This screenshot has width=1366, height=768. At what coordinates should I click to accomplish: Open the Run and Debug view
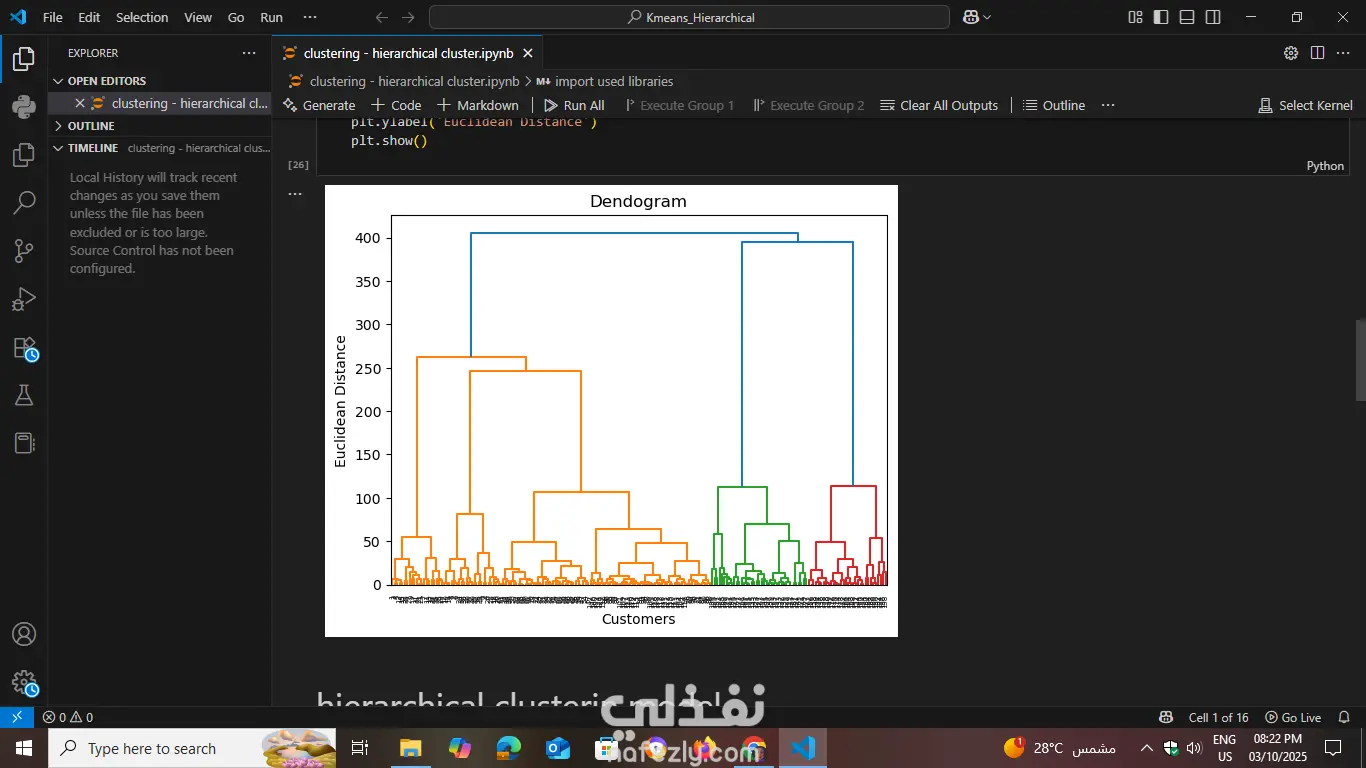point(24,299)
